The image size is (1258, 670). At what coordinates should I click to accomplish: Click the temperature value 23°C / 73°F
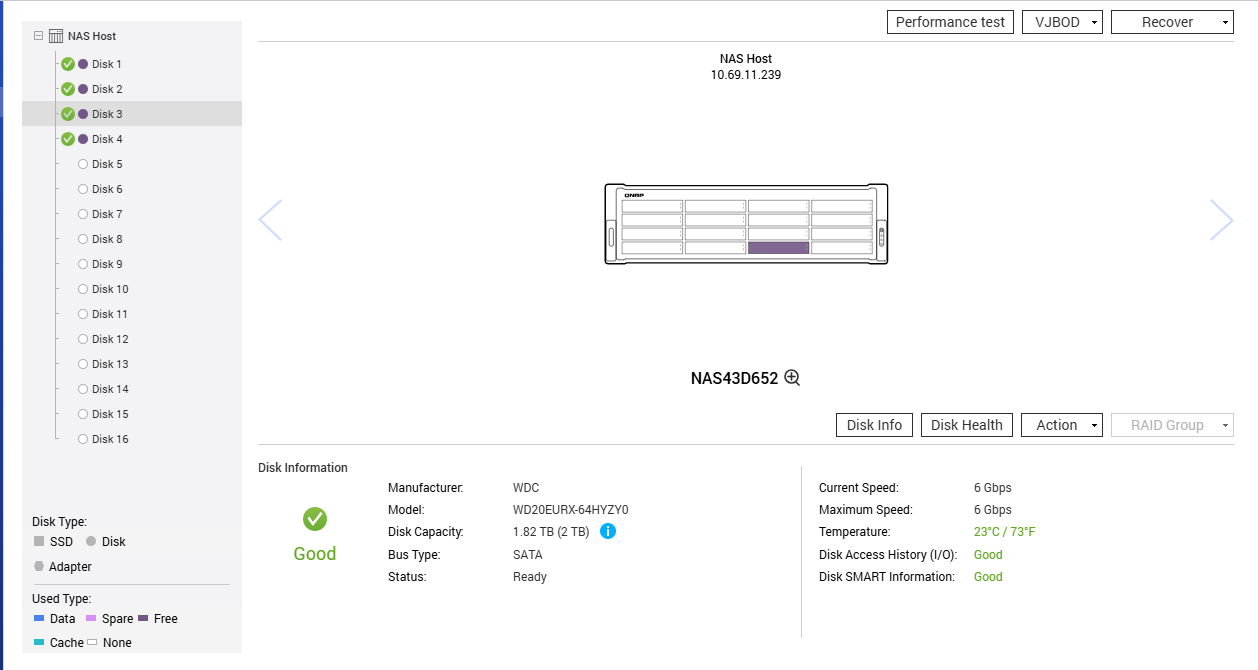point(1005,532)
